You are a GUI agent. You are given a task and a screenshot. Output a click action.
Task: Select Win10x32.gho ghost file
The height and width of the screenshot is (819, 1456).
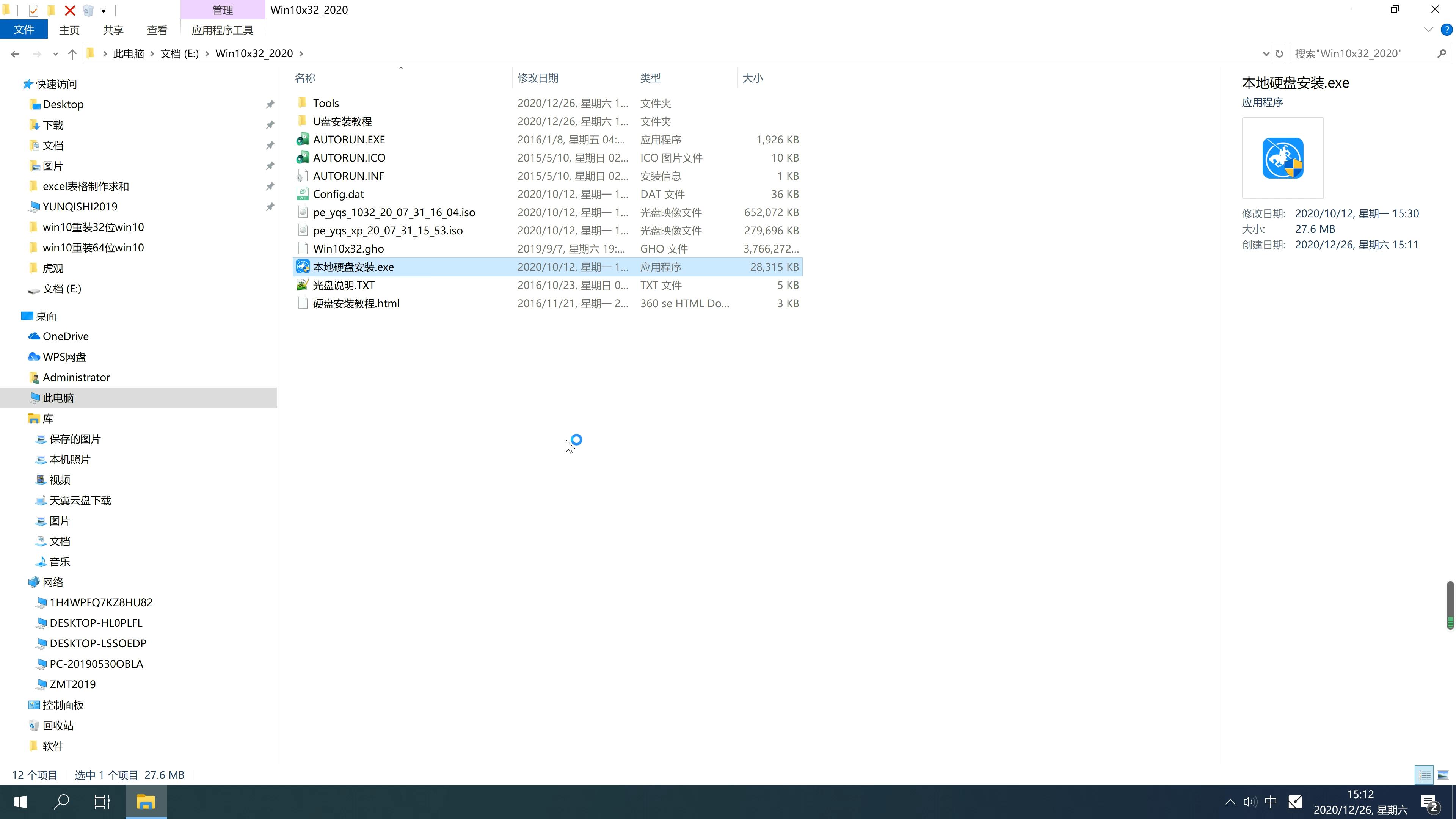tap(349, 248)
